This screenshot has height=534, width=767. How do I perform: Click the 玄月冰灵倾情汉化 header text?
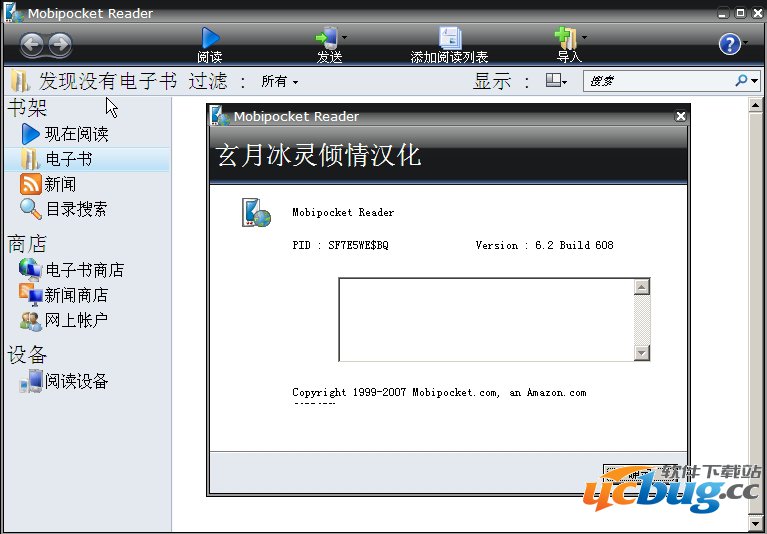point(319,156)
